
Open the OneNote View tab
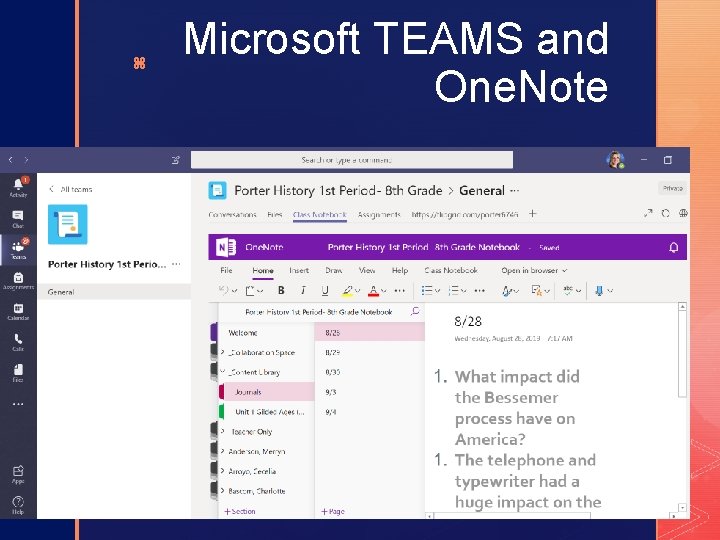(367, 270)
